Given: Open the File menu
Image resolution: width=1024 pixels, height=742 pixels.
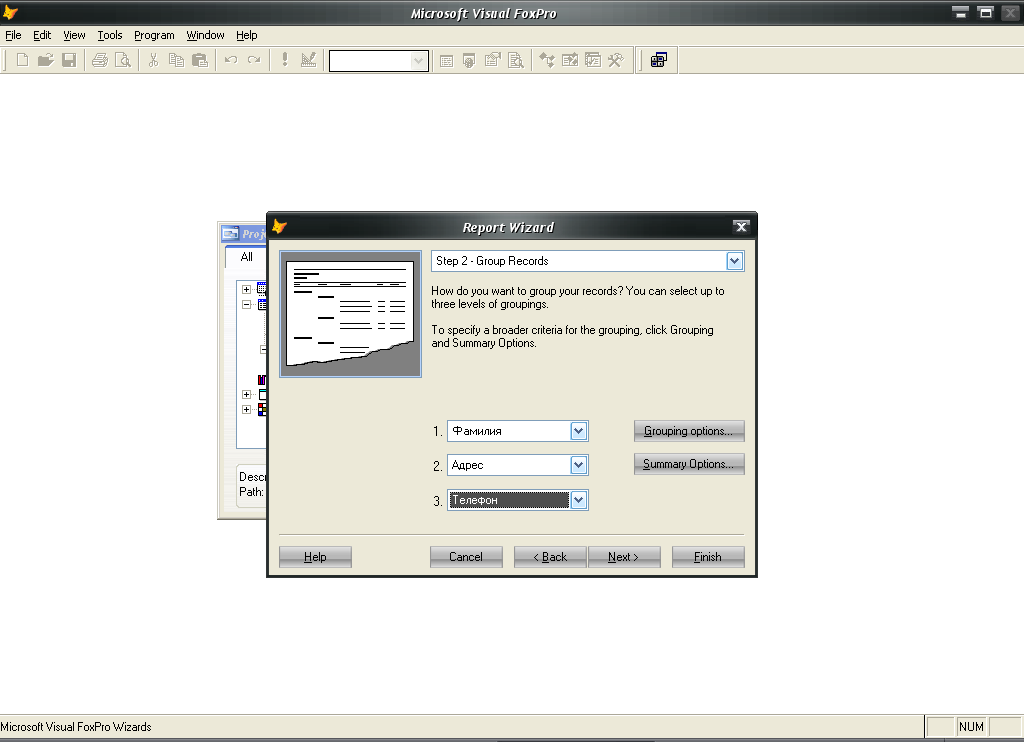Looking at the screenshot, I should (x=13, y=35).
